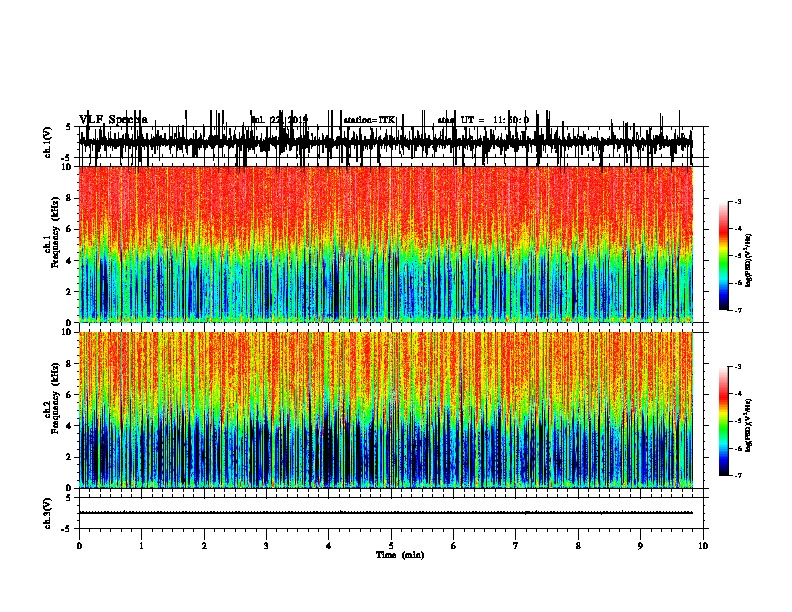Click the "Time (min)" x-axis label

[x=400, y=555]
